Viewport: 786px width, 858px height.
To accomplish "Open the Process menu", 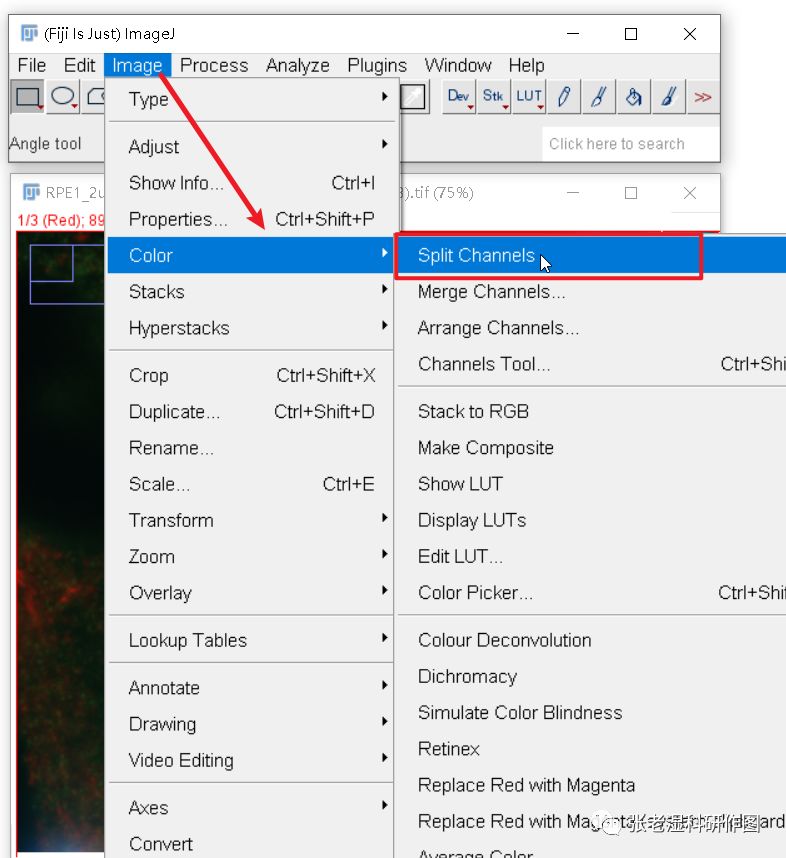I will click(214, 65).
